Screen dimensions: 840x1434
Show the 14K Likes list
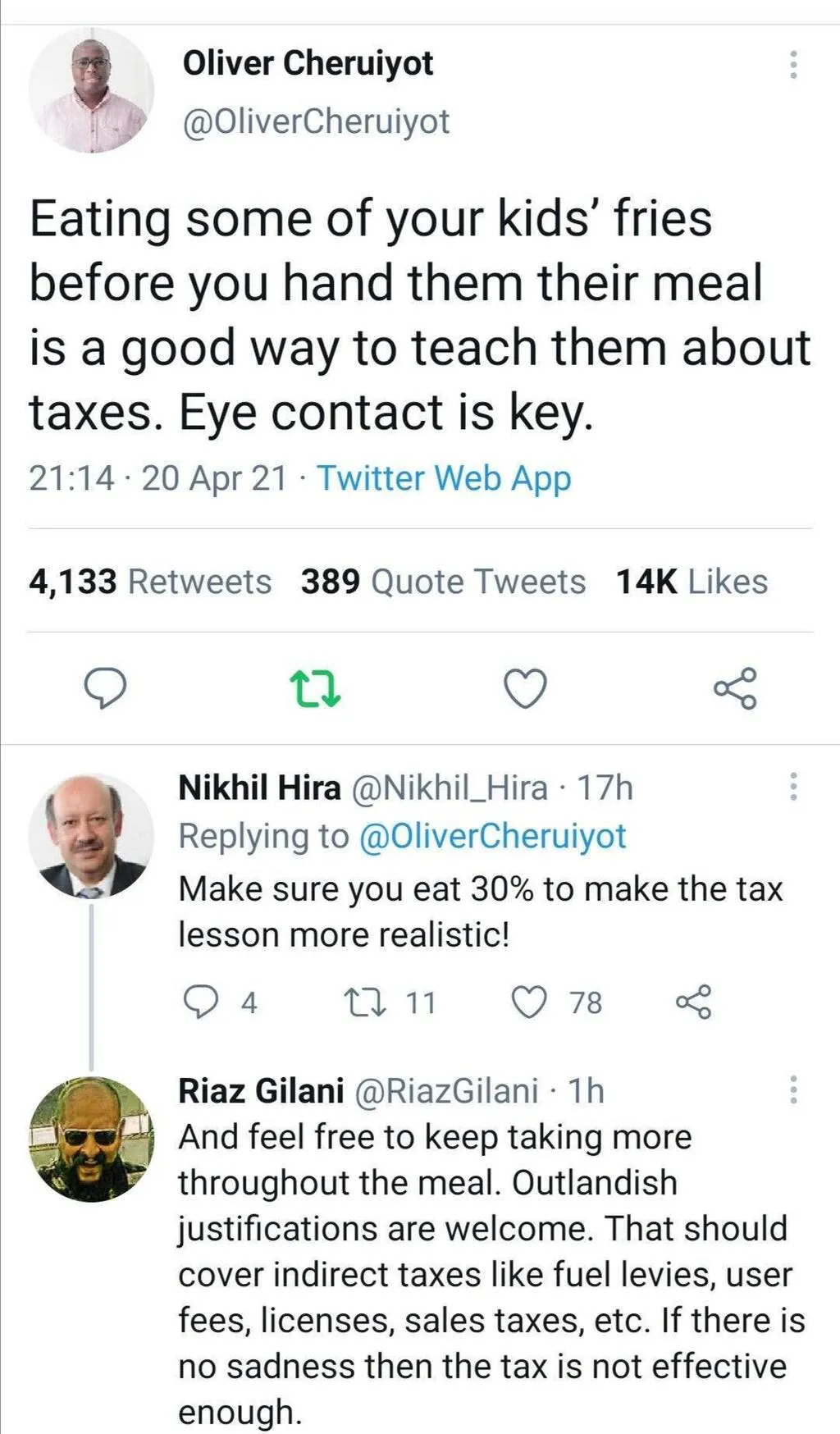click(692, 582)
